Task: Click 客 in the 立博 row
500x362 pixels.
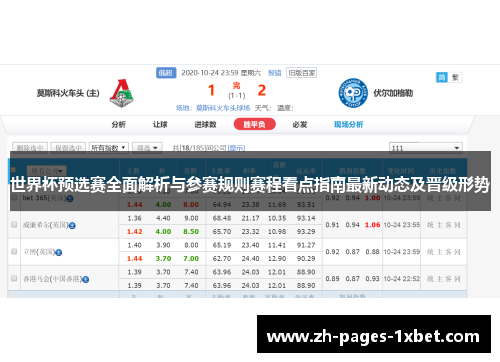Action: pos(448,252)
